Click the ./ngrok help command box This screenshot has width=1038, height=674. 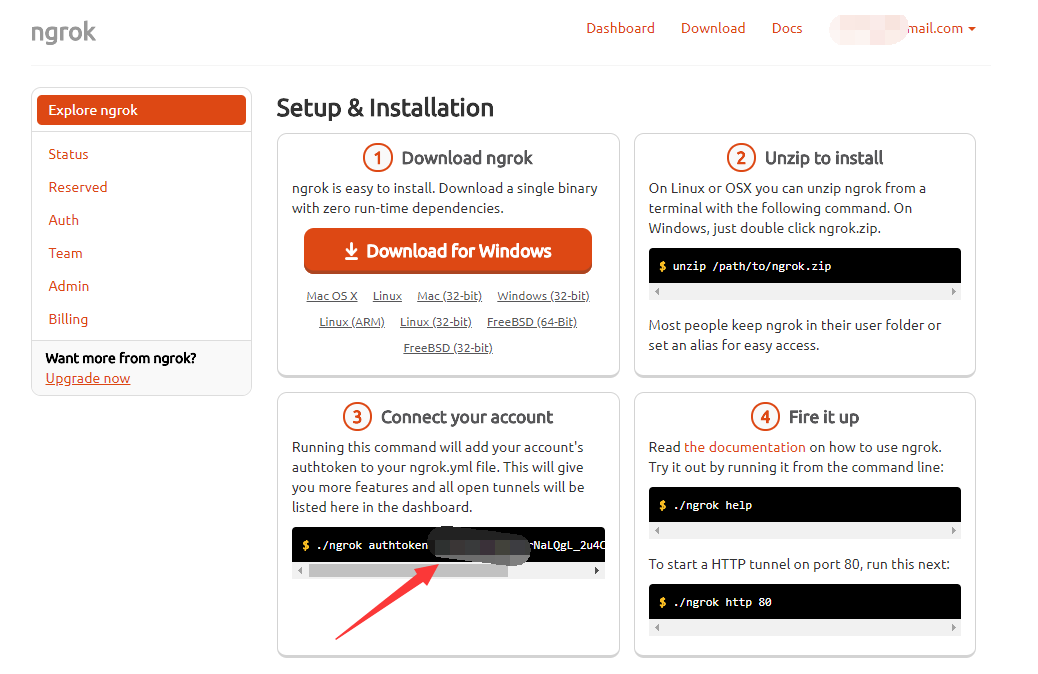pyautogui.click(x=804, y=505)
